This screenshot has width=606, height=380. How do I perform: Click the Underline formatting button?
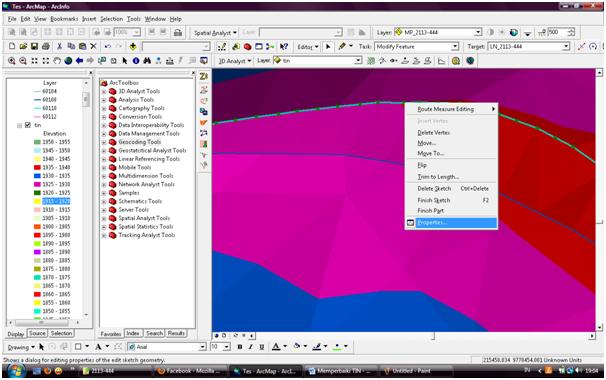point(262,347)
